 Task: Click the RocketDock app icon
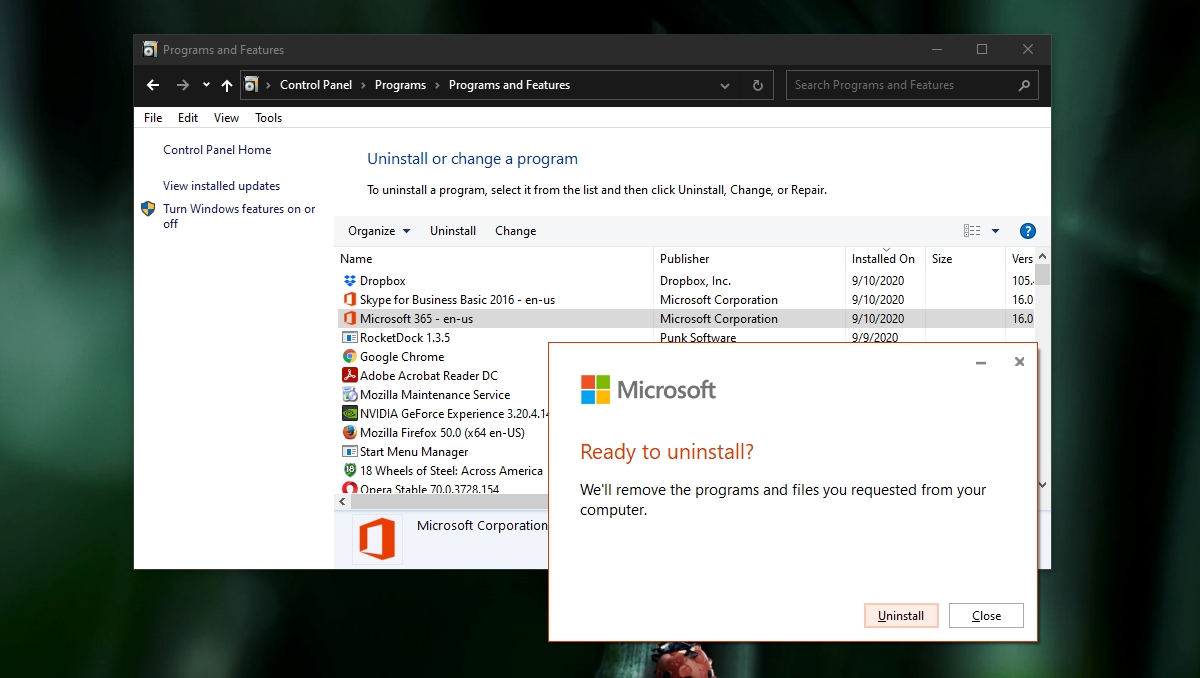pyautogui.click(x=350, y=338)
